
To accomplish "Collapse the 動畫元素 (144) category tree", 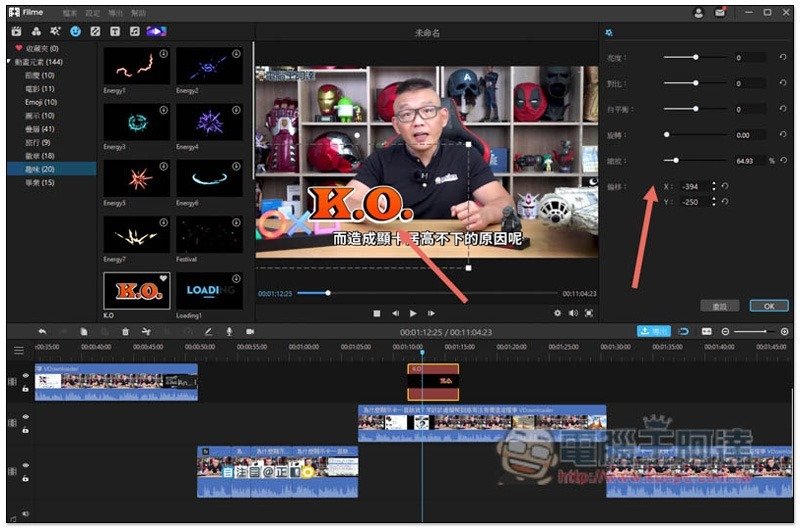I will coord(10,61).
